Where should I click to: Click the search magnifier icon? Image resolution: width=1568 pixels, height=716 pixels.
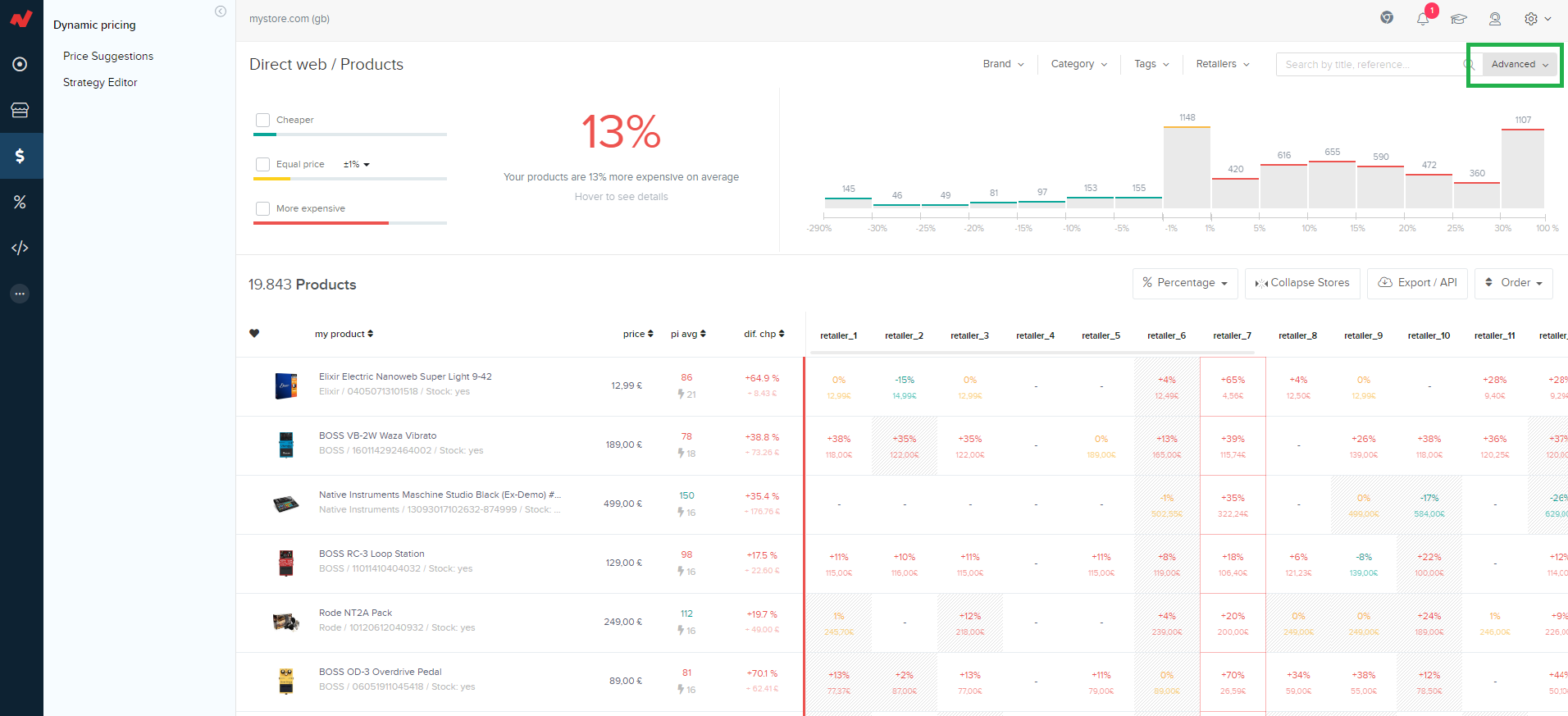1469,64
